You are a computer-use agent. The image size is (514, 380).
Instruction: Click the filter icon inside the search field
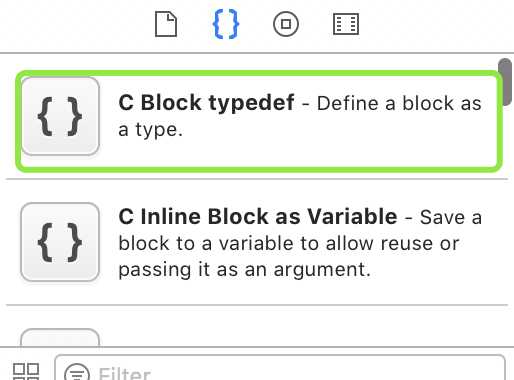point(77,373)
